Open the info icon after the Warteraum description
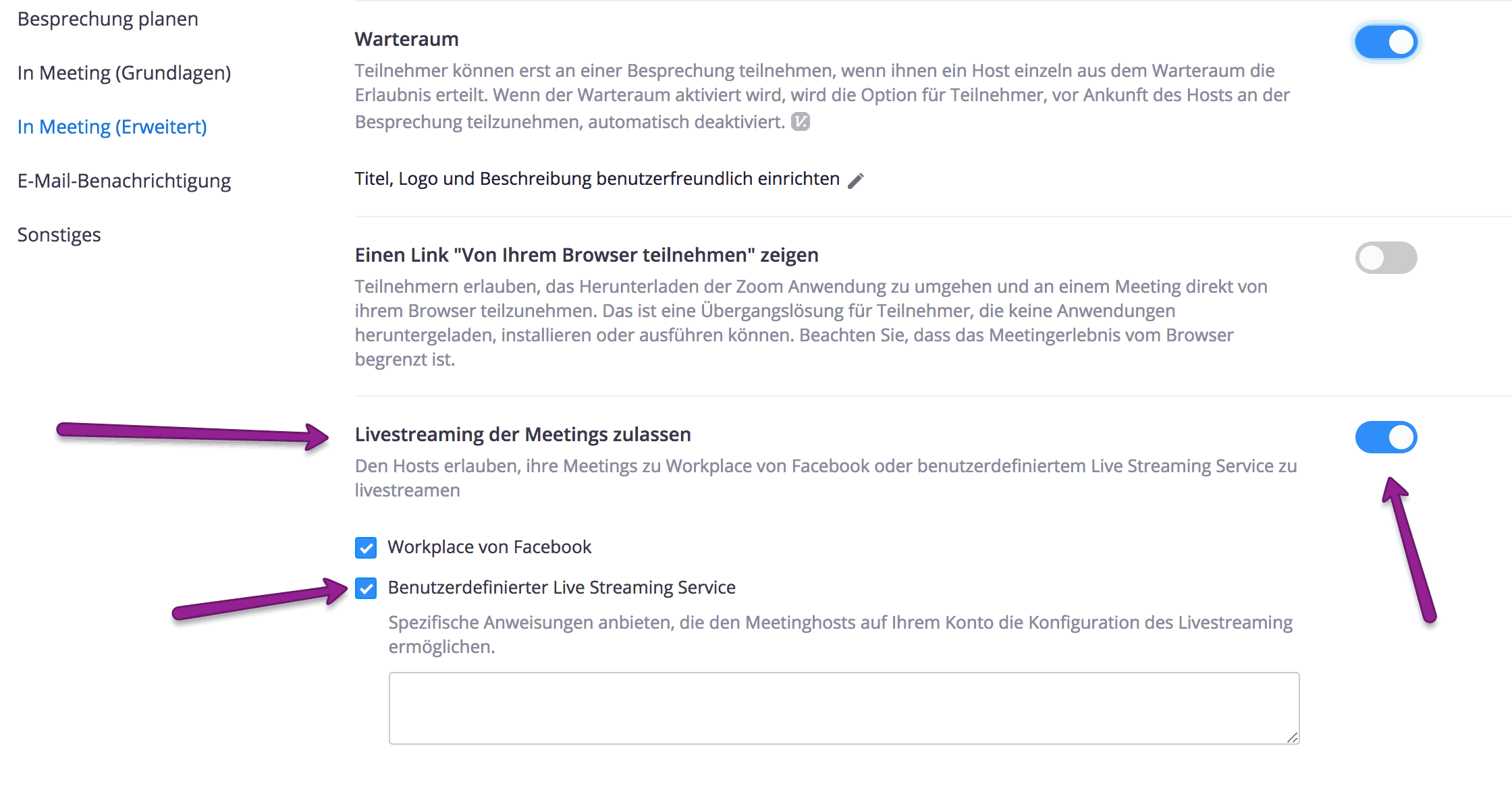Screen dimensions: 1512x792 [x=801, y=121]
